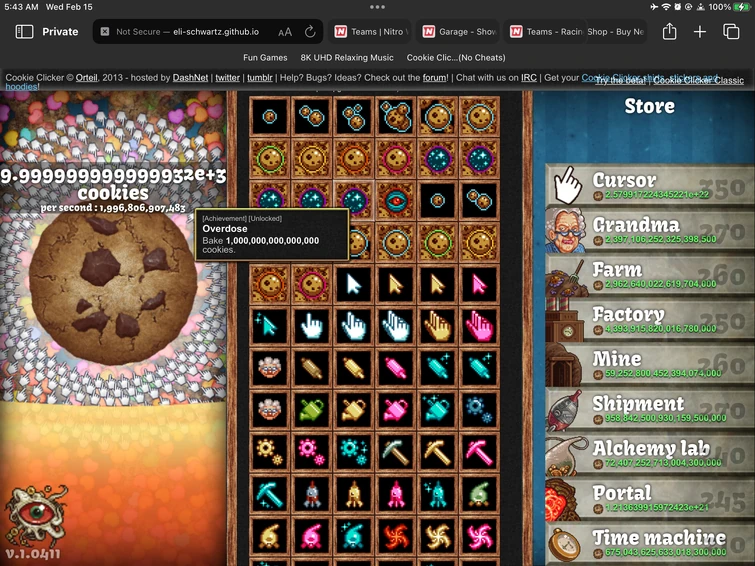Viewport: 755px width, 566px height.
Task: Select the pink pickaxe upgrade icon
Action: [x=479, y=451]
